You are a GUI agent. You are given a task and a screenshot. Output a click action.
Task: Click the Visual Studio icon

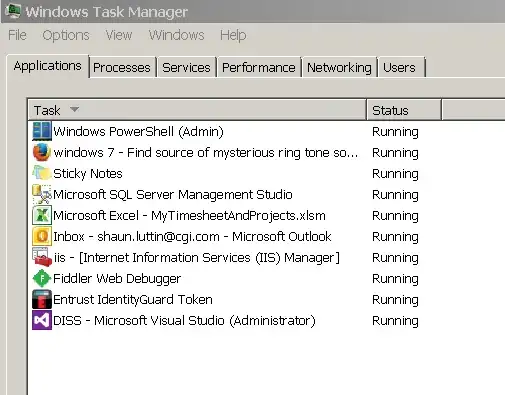click(x=42, y=320)
